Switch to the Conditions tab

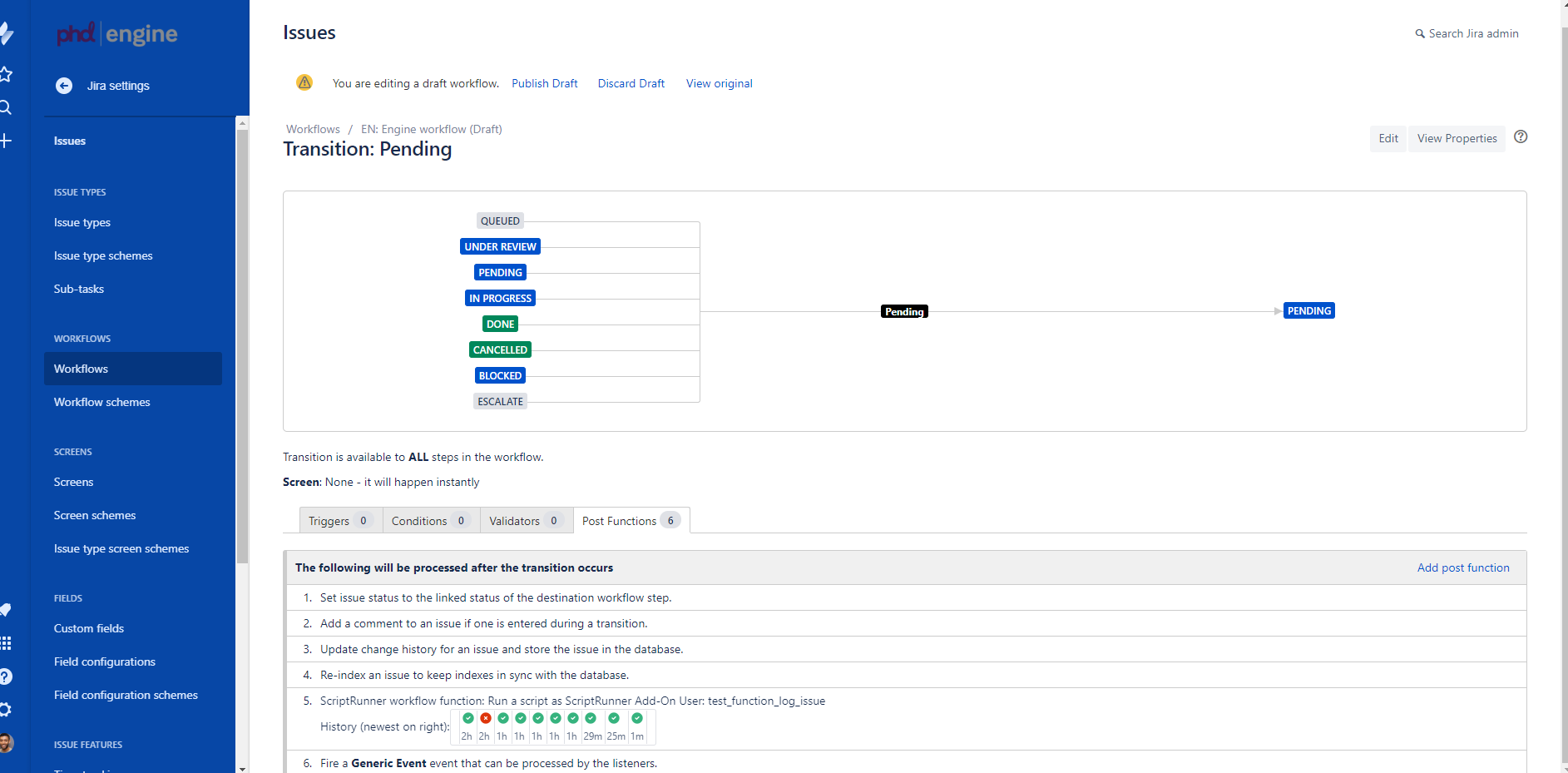419,520
